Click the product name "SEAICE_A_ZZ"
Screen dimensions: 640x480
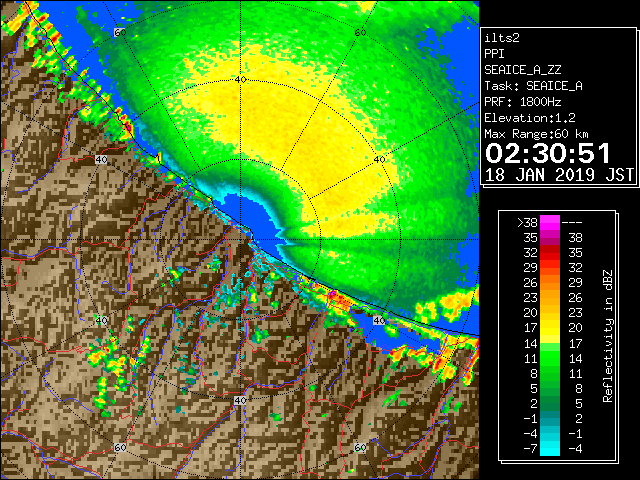tap(523, 70)
